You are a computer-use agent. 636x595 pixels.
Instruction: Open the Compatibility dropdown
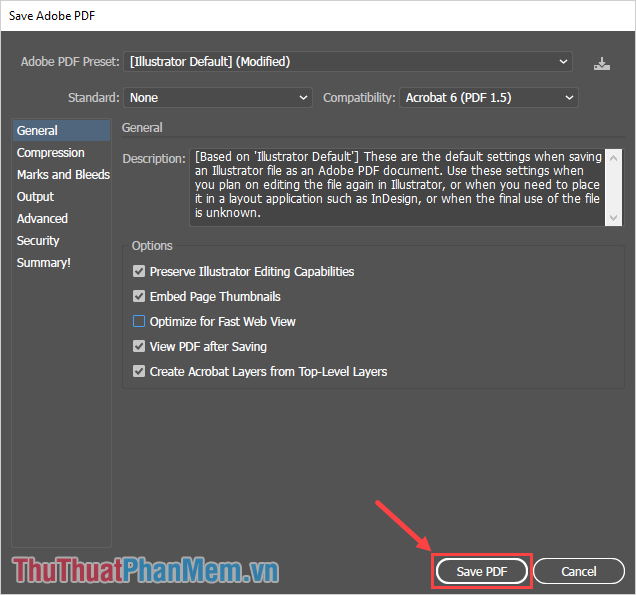(x=489, y=98)
